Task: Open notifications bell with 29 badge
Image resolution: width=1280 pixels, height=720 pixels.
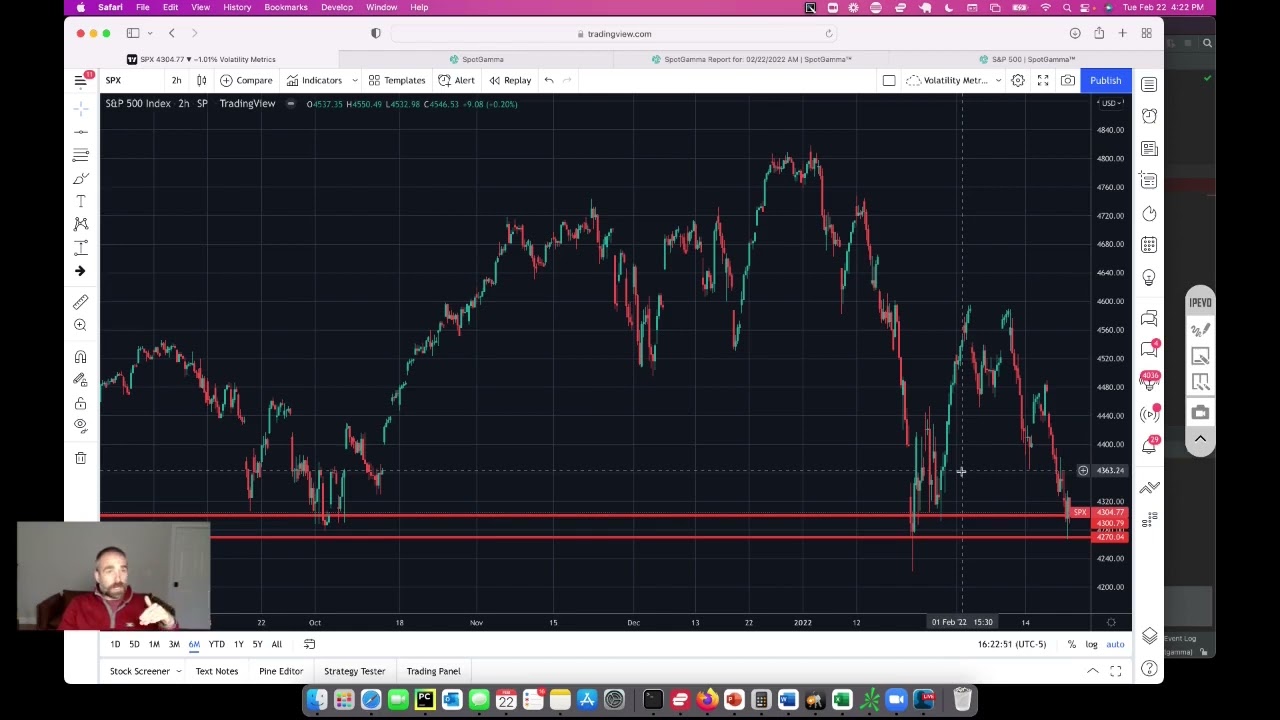Action: coord(1149,446)
